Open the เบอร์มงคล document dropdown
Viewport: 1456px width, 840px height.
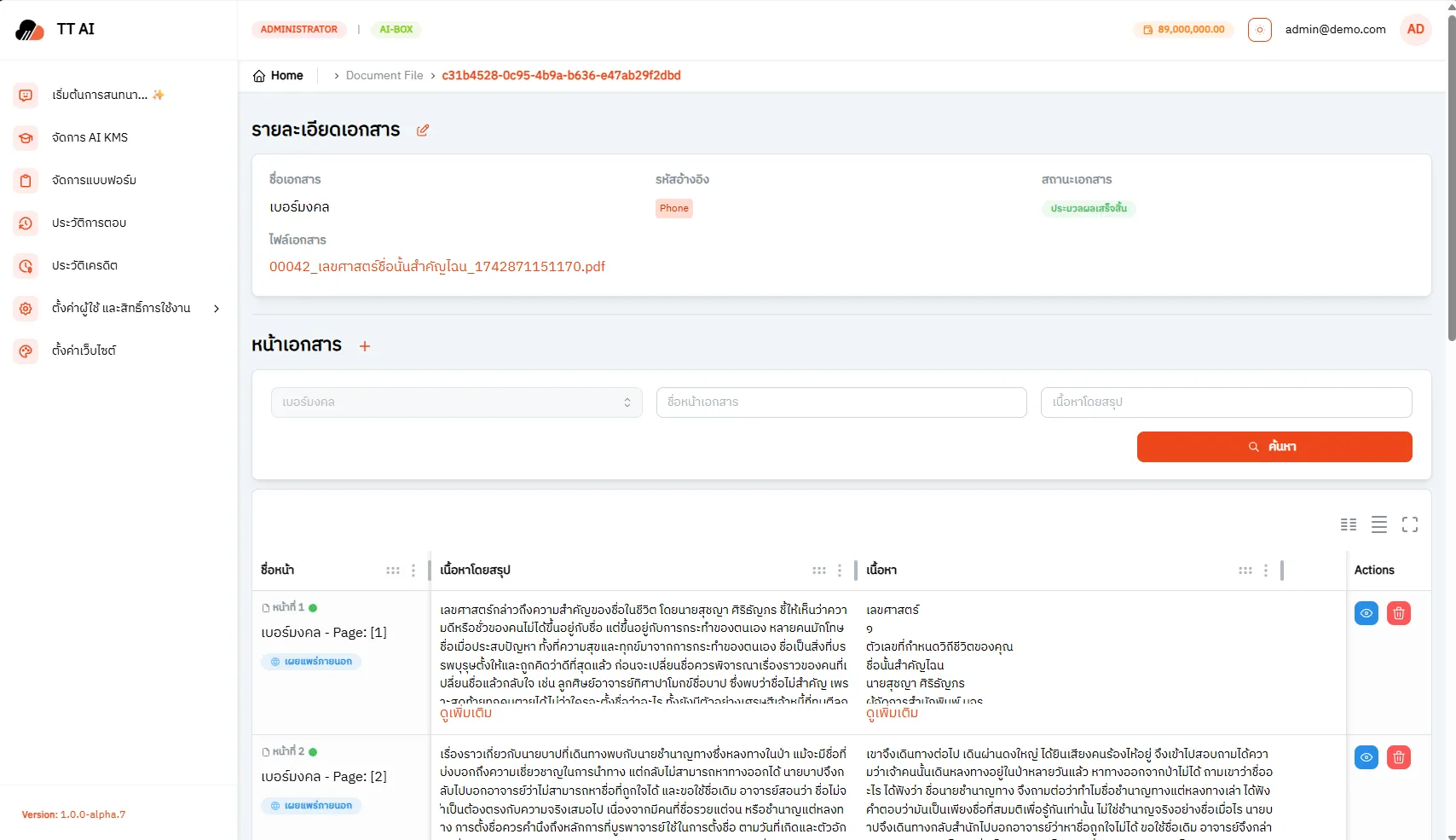click(457, 403)
